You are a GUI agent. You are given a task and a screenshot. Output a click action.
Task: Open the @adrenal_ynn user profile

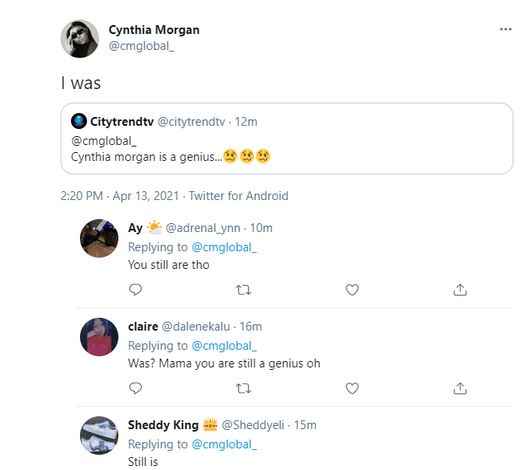(203, 228)
